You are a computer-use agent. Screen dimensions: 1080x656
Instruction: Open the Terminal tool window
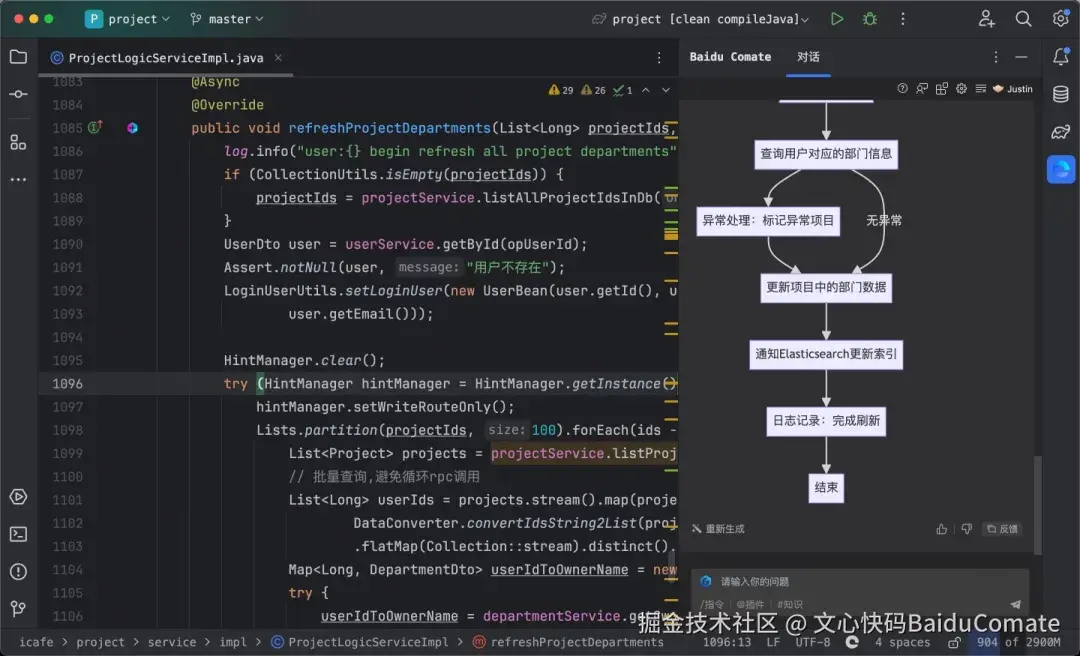point(19,534)
